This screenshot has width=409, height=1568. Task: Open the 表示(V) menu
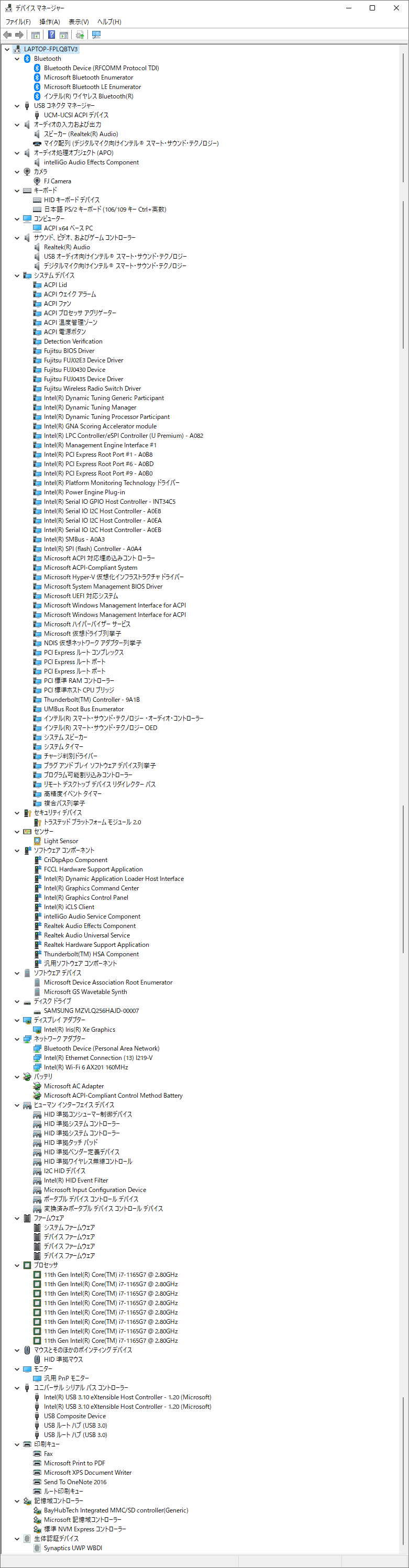[x=79, y=22]
